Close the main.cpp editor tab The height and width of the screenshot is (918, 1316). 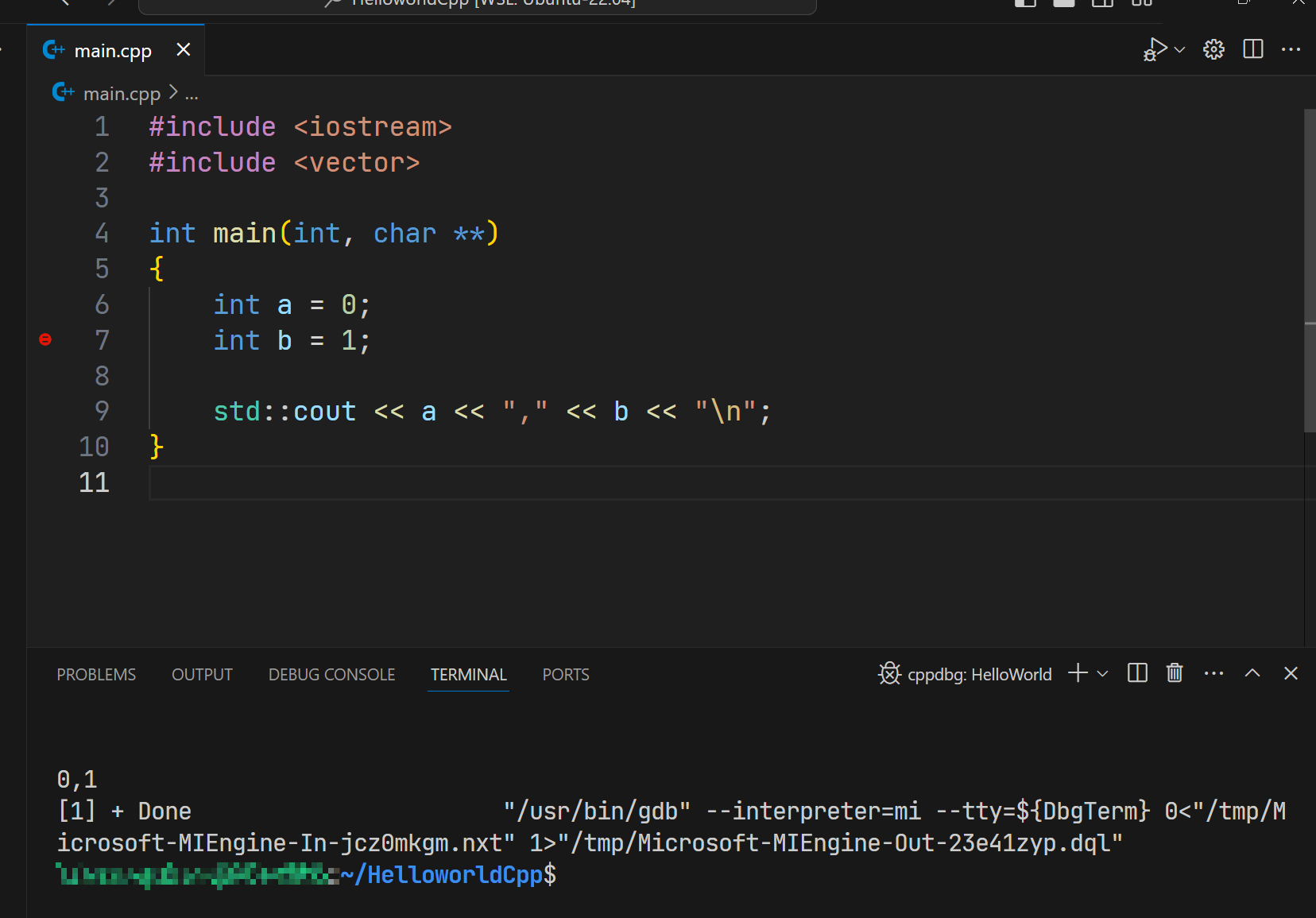coord(184,49)
